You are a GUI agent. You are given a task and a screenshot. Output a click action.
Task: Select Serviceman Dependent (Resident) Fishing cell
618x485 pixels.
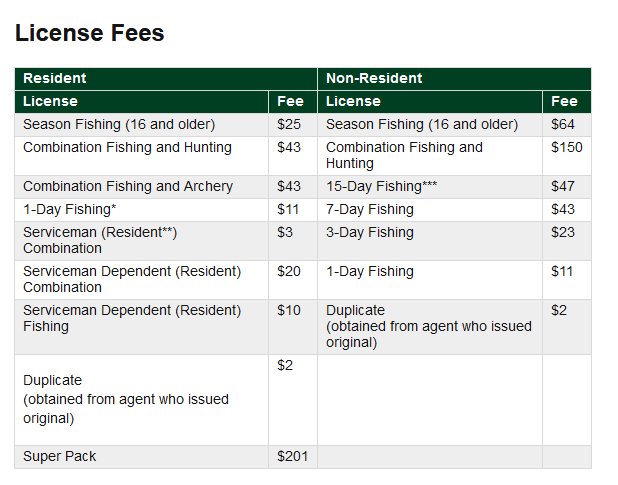(141, 327)
